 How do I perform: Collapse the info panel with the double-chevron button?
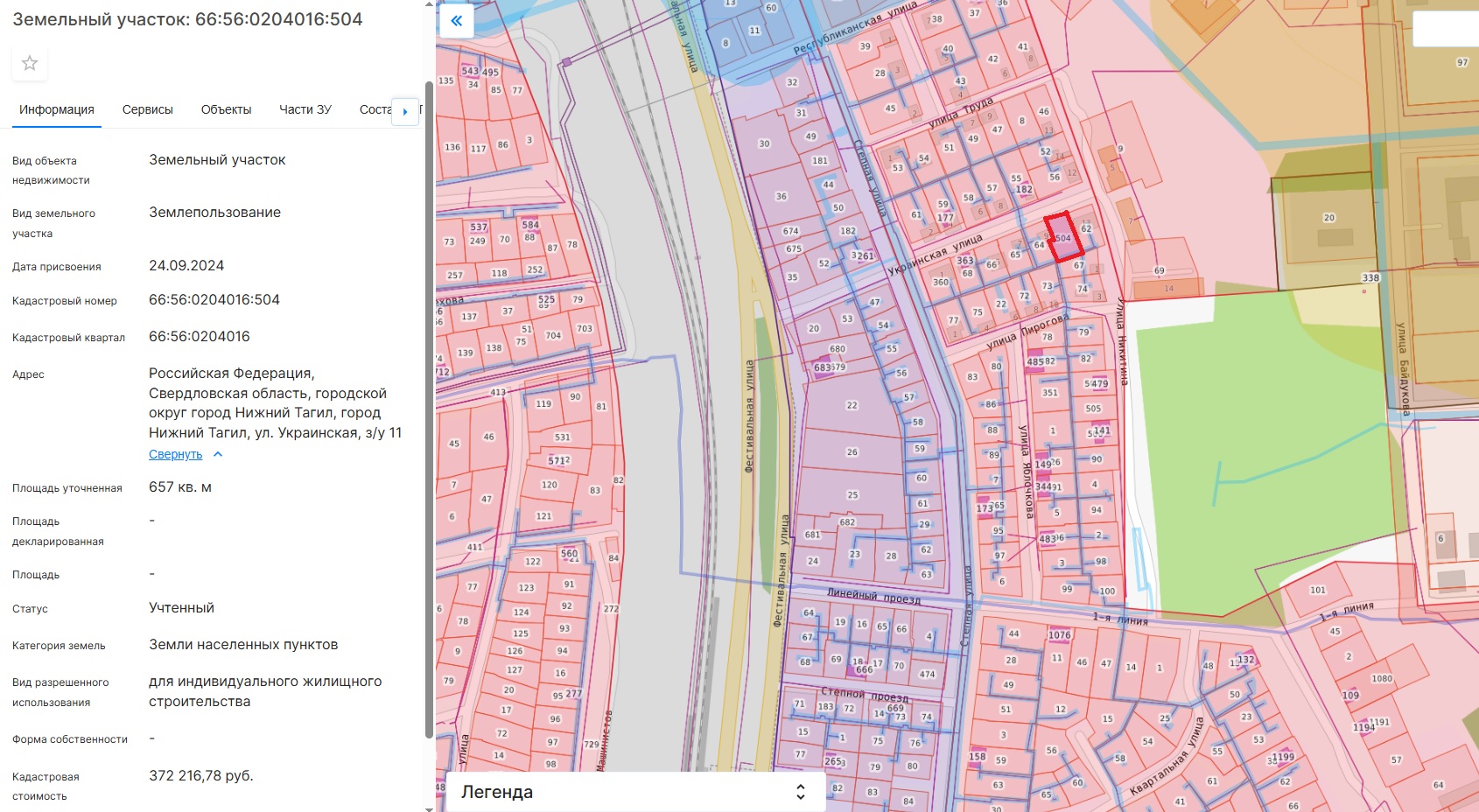(456, 21)
